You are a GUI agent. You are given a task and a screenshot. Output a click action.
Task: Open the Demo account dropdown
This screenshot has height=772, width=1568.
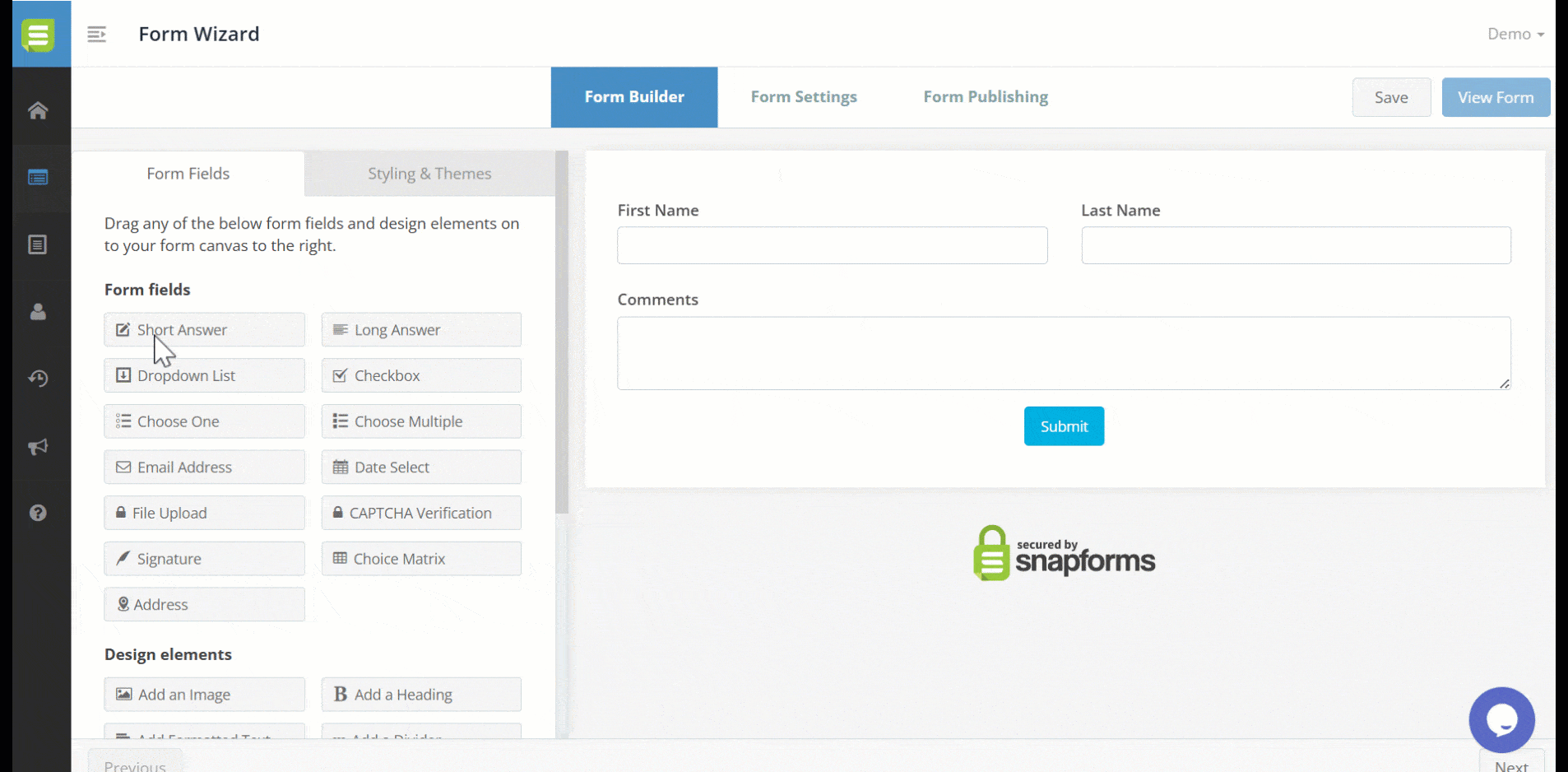[x=1515, y=34]
